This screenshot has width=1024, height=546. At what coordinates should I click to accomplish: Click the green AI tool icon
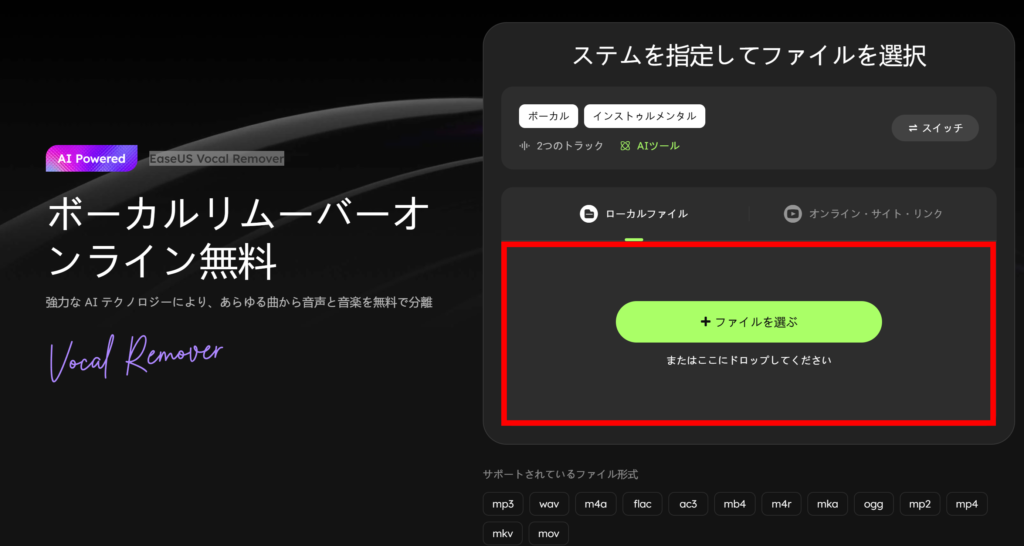click(625, 146)
